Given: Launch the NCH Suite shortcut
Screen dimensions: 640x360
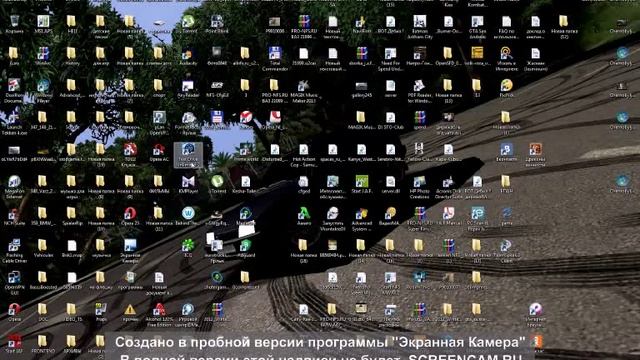Looking at the screenshot, I should 14,216.
